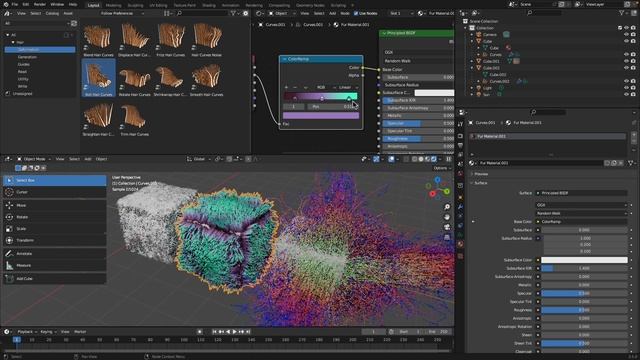Remove a ColorRamp color stop with minus
640x360 pixels.
point(295,87)
